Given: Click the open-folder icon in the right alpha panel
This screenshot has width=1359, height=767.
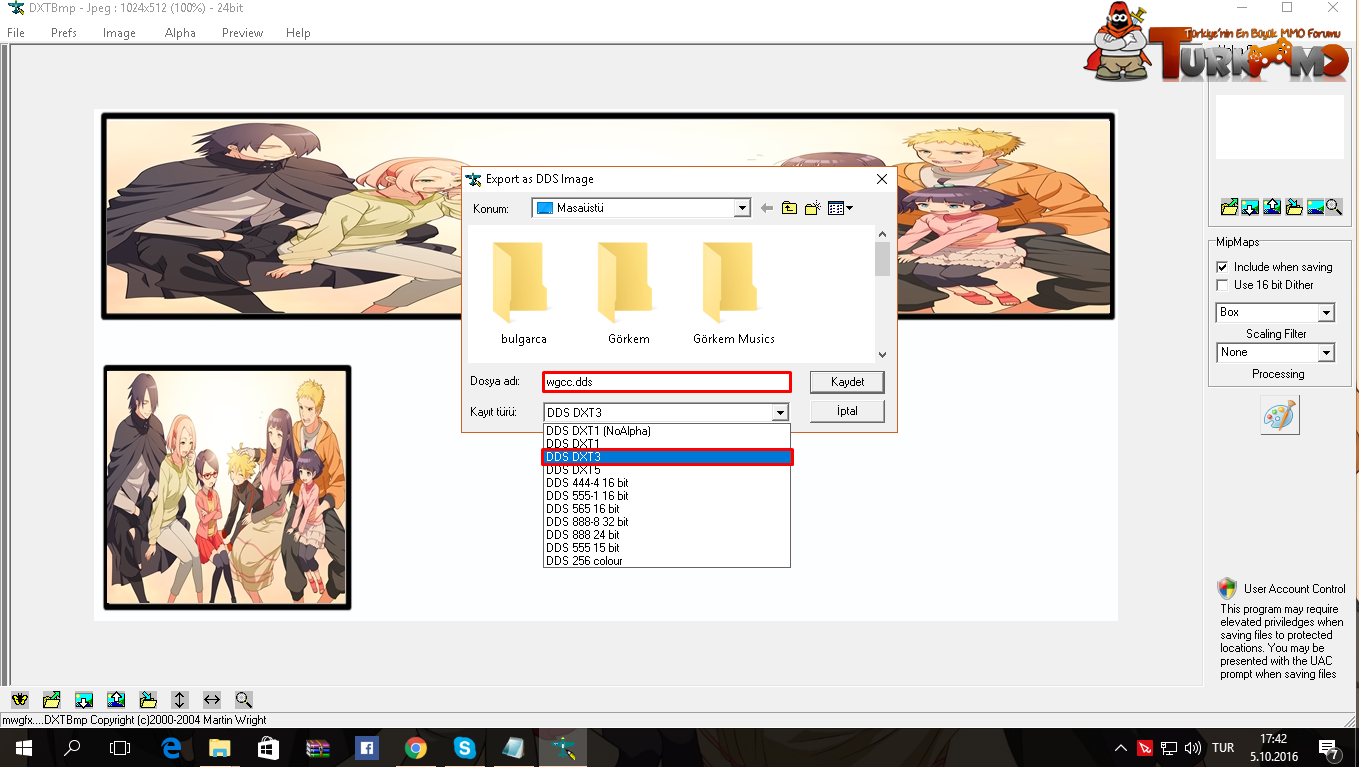Looking at the screenshot, I should pyautogui.click(x=1230, y=207).
